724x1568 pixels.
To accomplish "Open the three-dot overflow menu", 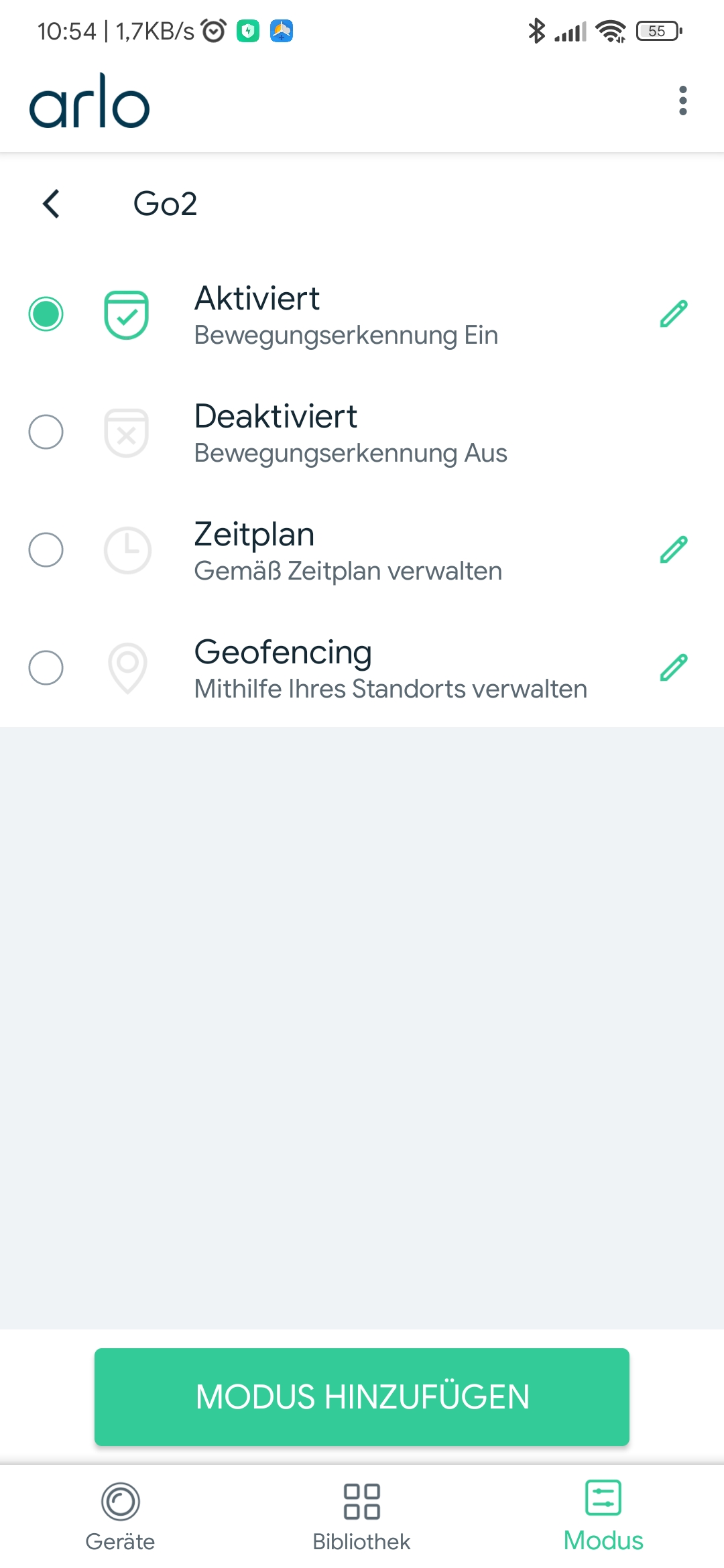I will [682, 101].
